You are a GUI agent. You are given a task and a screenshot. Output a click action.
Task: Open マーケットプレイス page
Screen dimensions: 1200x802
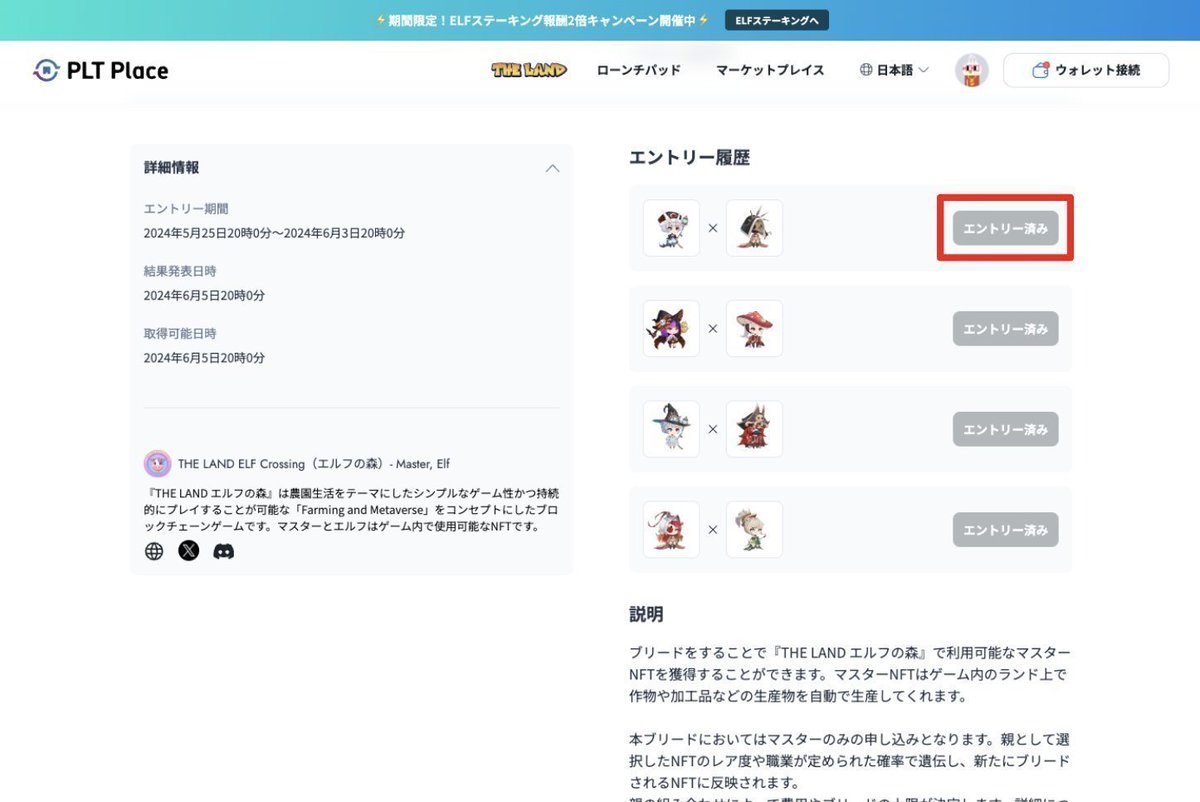pos(770,70)
